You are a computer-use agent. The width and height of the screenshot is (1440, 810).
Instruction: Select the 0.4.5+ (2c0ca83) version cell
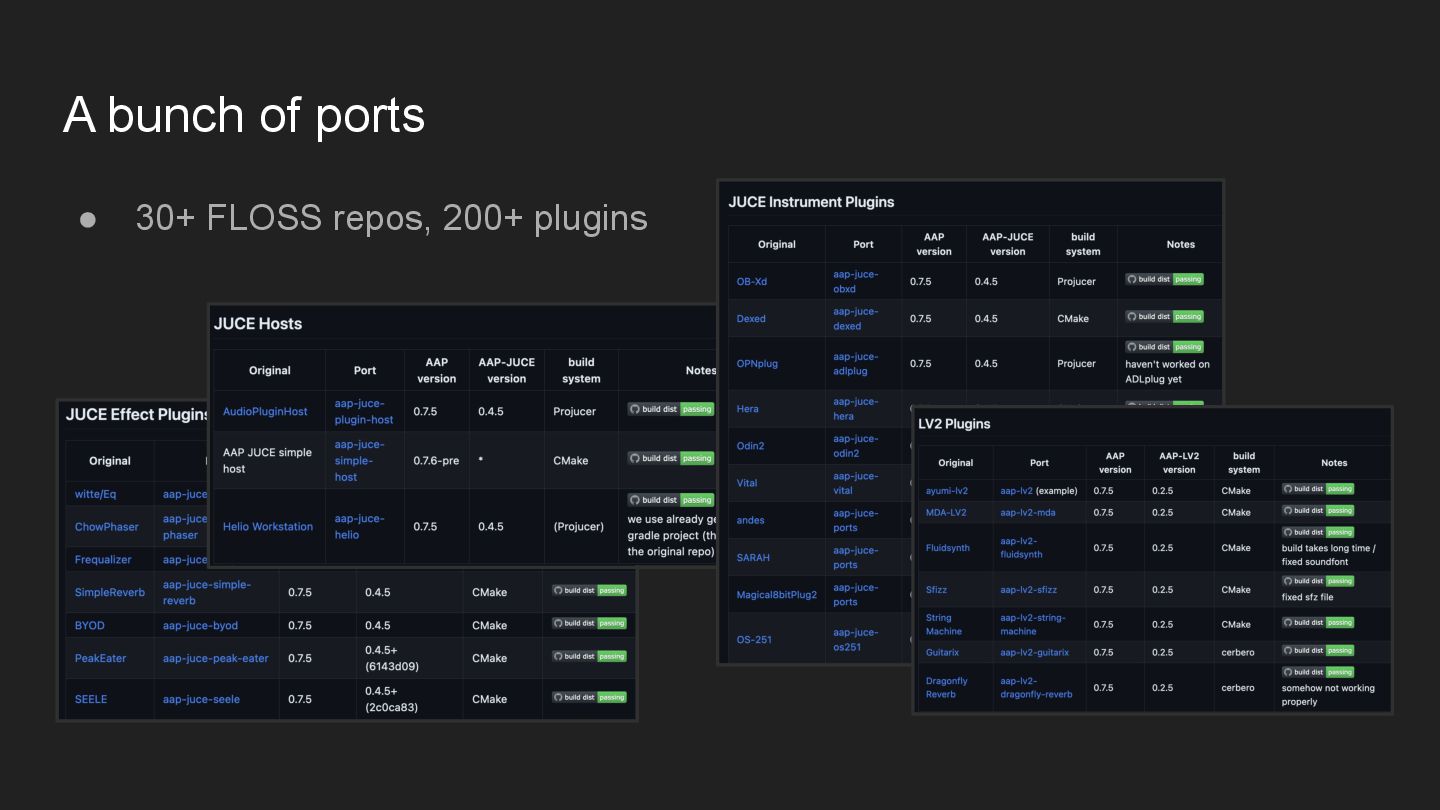click(392, 699)
